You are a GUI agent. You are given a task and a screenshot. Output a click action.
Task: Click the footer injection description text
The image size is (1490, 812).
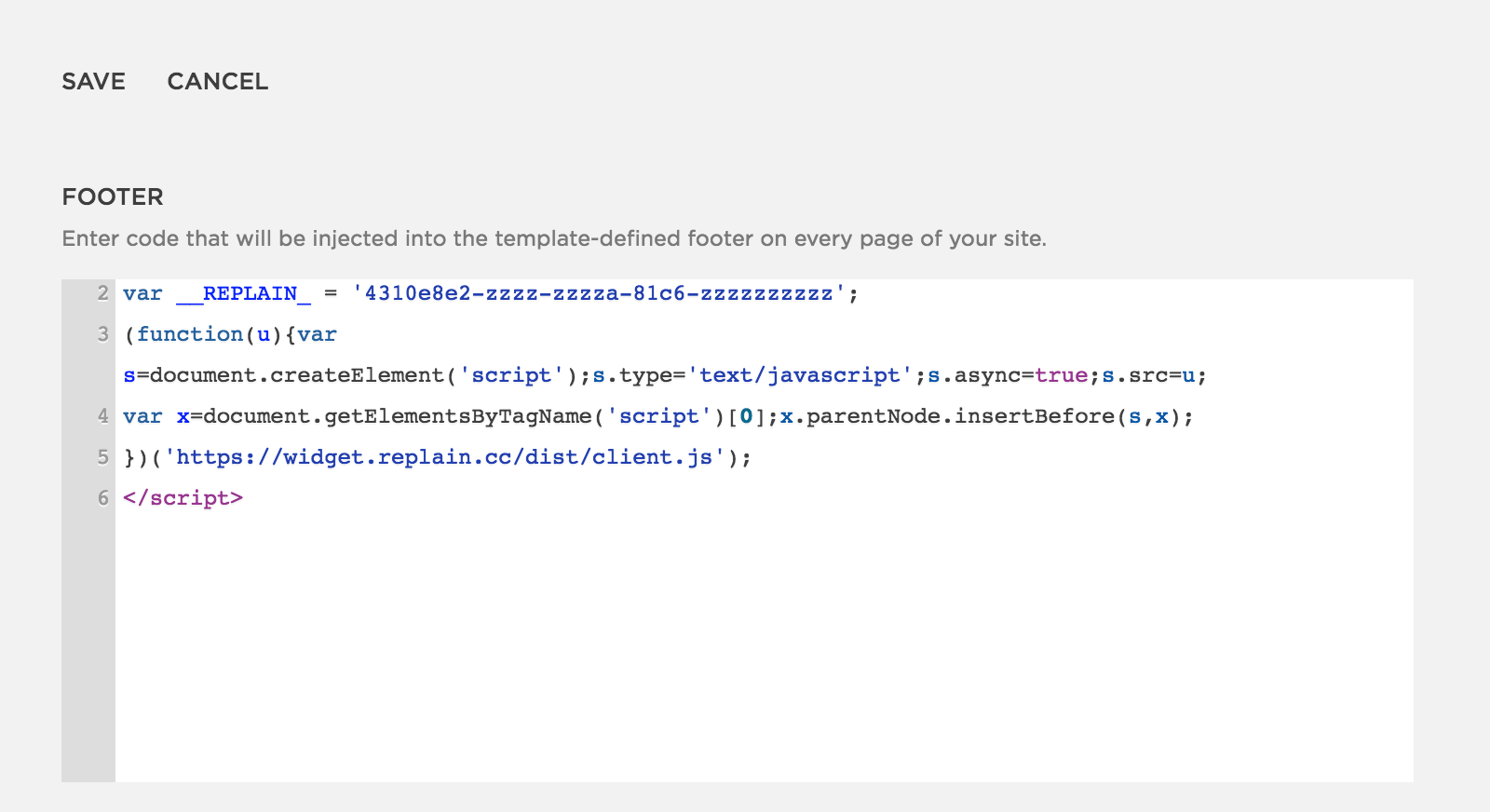(x=554, y=239)
